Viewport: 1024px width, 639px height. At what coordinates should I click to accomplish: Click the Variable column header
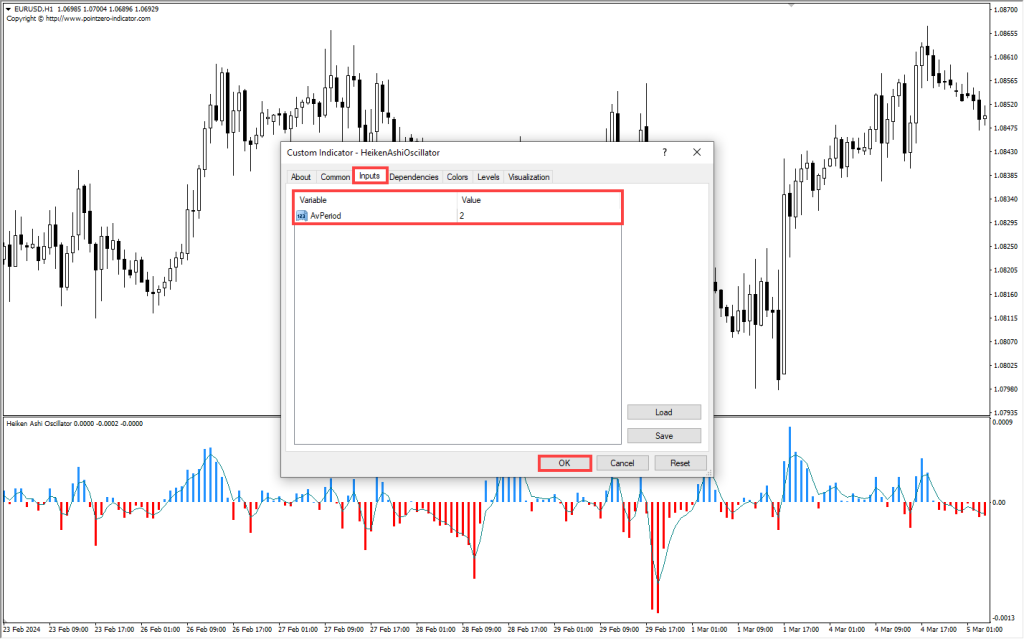coord(376,200)
